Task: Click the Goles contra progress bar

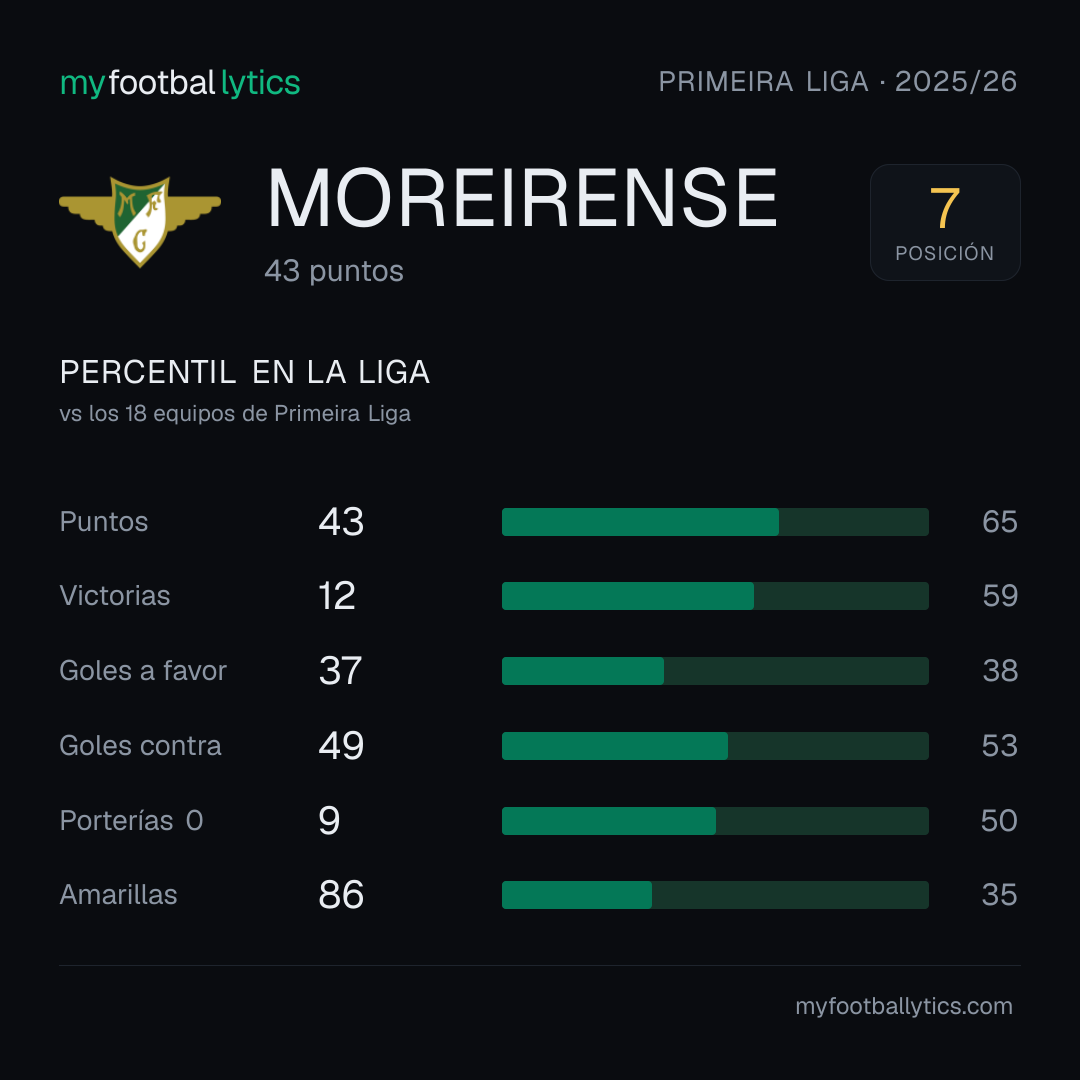Action: pyautogui.click(x=715, y=746)
